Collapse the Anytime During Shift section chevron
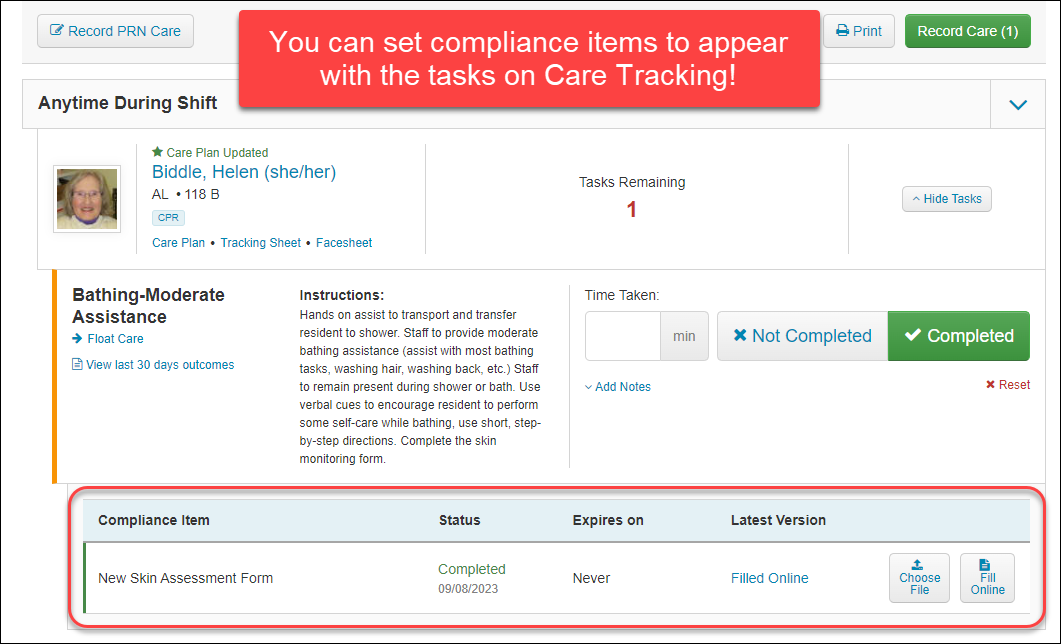This screenshot has width=1061, height=644. click(1018, 105)
